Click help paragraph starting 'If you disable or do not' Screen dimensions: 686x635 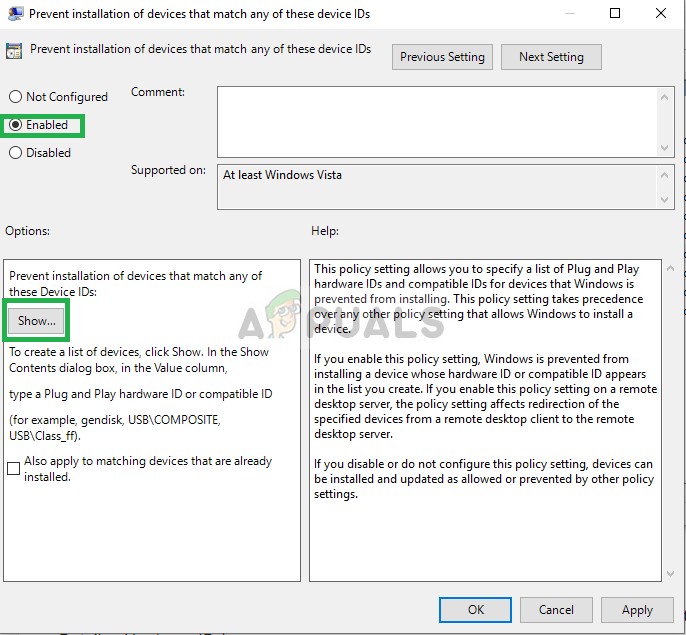(x=483, y=479)
